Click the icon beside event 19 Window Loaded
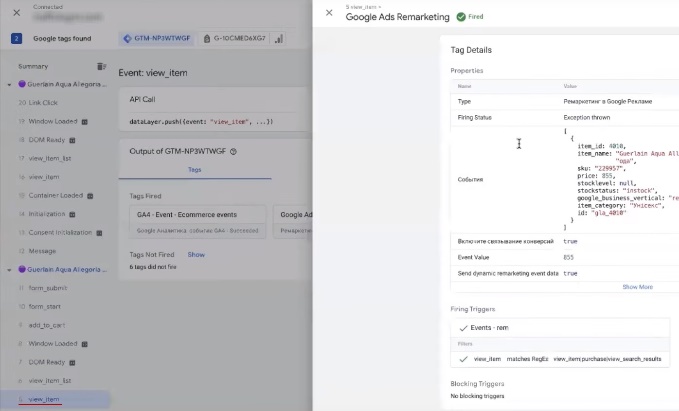The height and width of the screenshot is (411, 679). [x=84, y=121]
